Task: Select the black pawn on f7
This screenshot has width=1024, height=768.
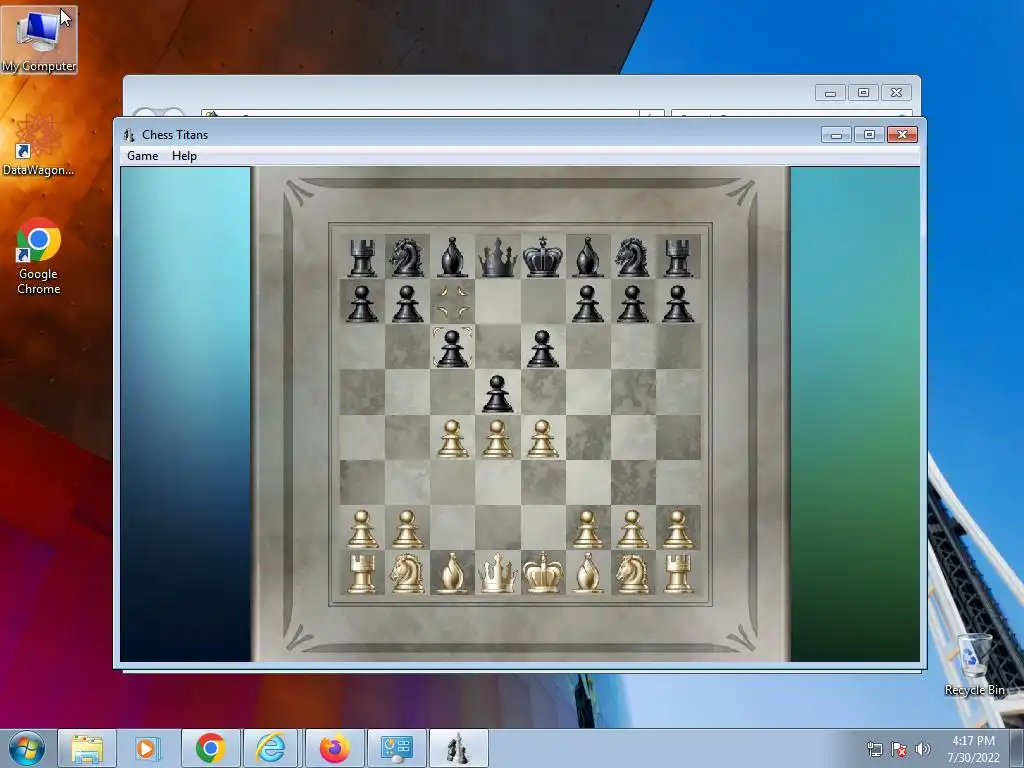Action: pos(587,304)
